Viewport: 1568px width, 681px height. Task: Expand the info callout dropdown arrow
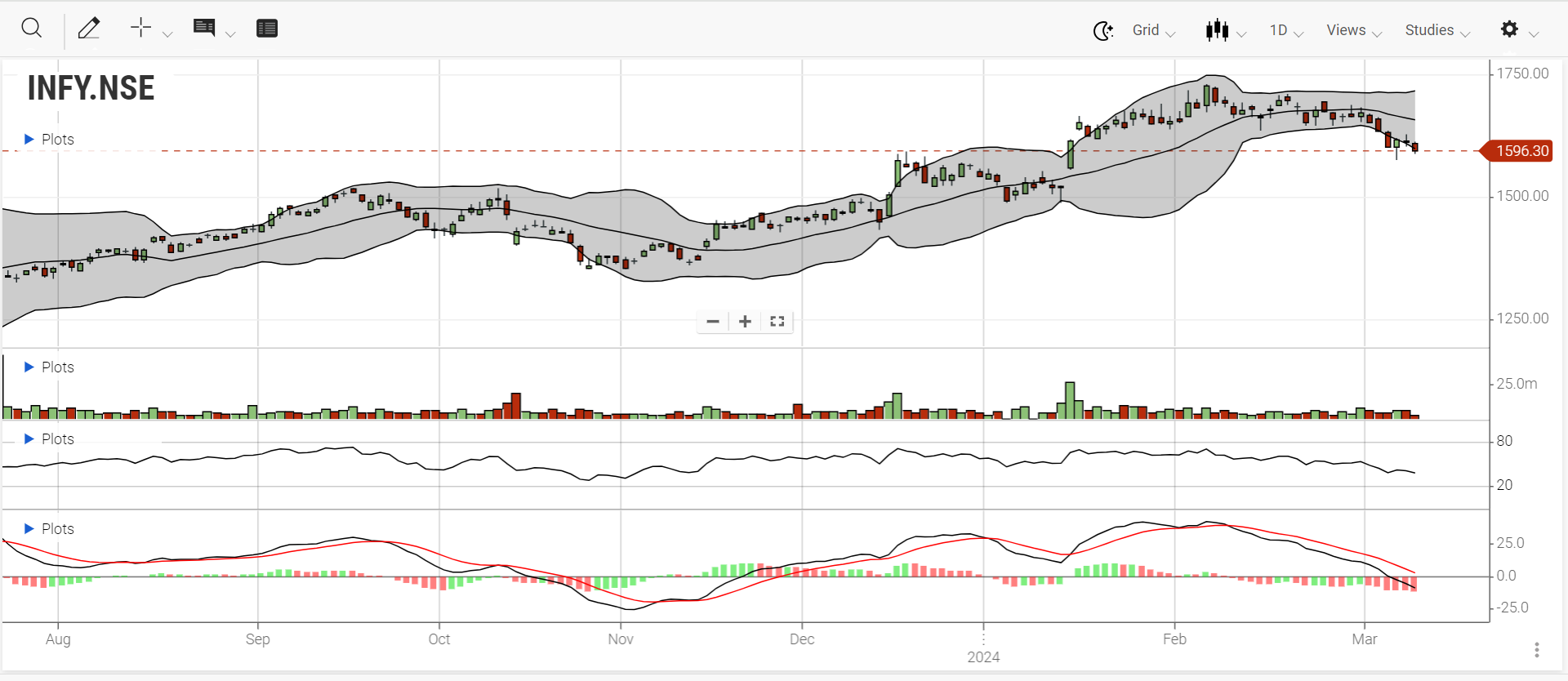230,34
